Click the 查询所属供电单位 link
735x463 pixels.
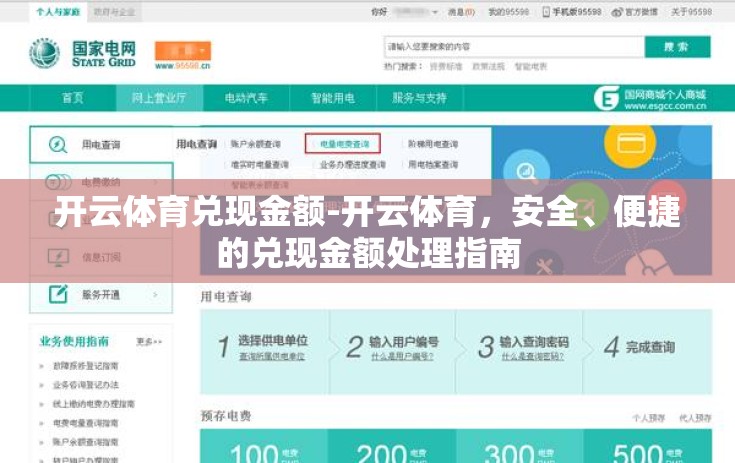[x=272, y=357]
